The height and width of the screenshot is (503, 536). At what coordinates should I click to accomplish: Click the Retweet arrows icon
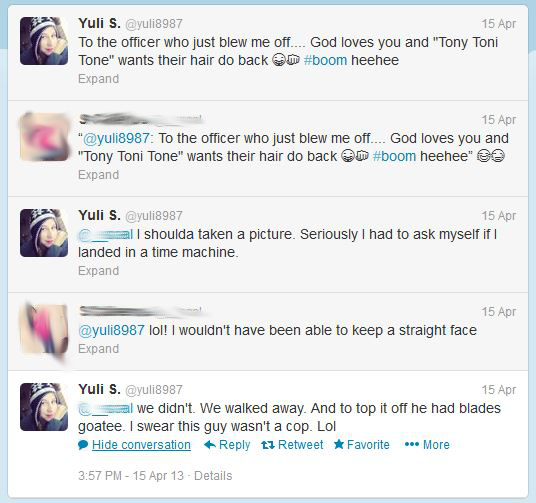point(268,445)
